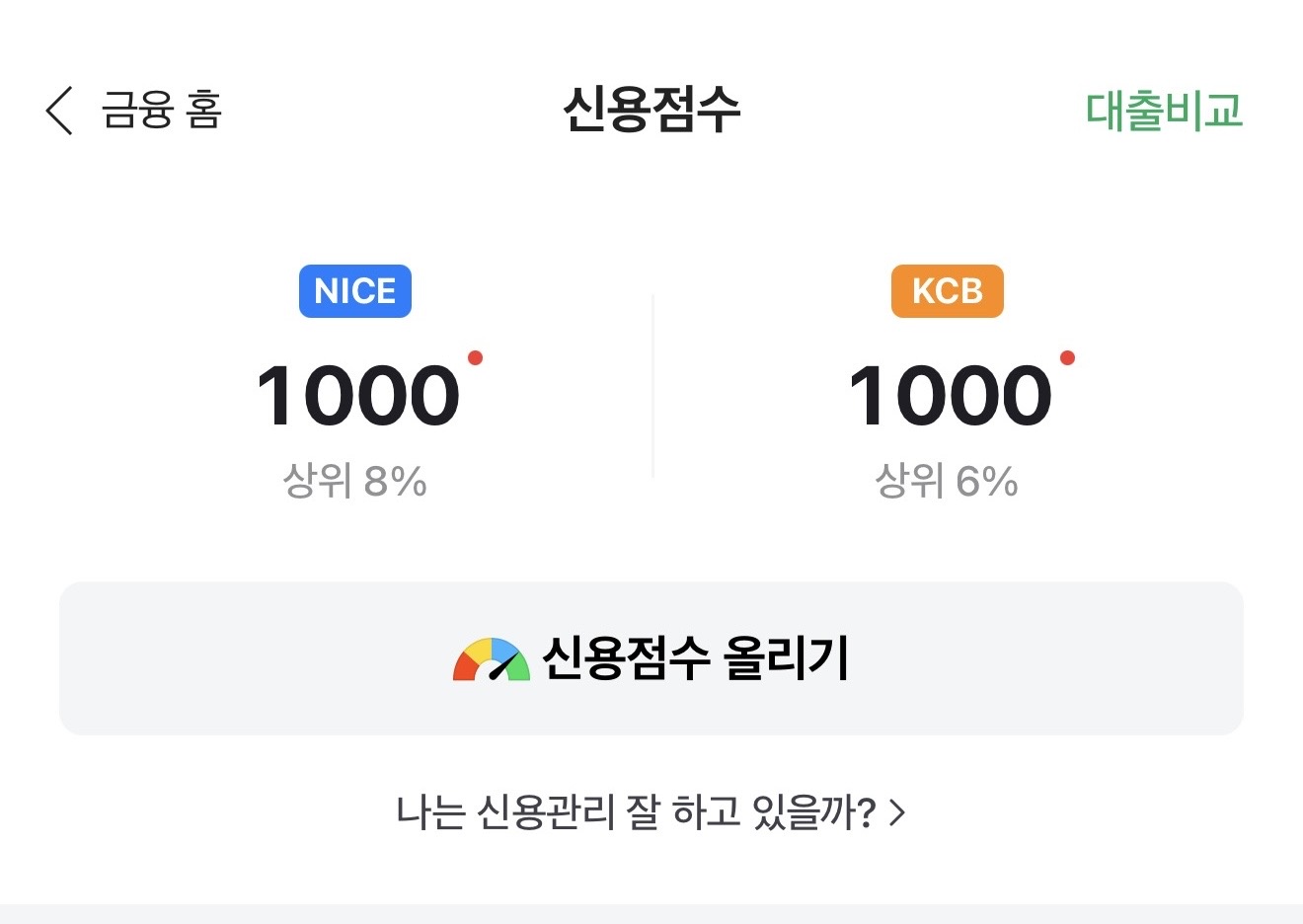Image resolution: width=1303 pixels, height=924 pixels.
Task: Tap the 신용점수 page title
Action: (651, 109)
